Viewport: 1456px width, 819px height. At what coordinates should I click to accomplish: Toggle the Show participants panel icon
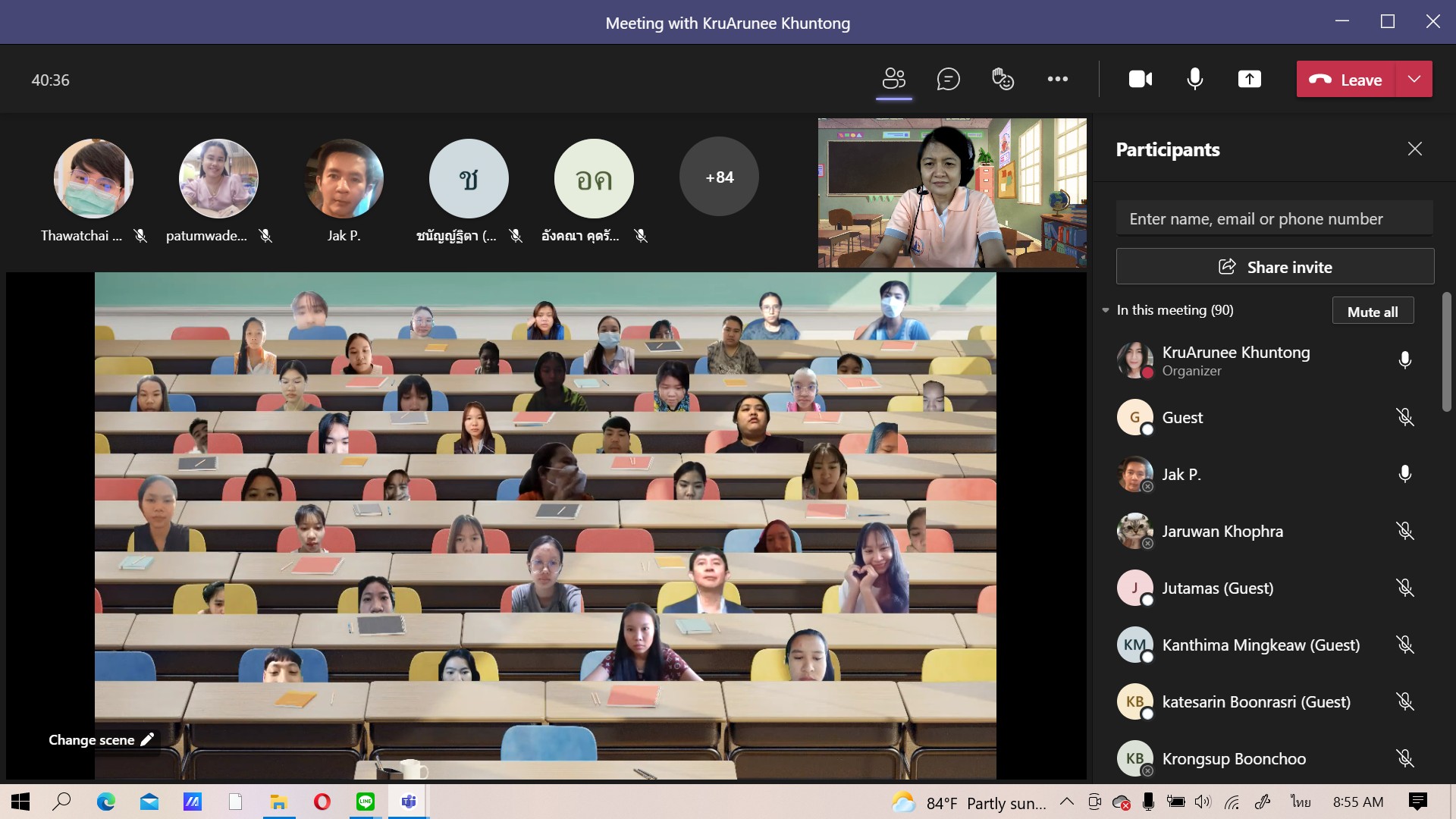point(894,79)
